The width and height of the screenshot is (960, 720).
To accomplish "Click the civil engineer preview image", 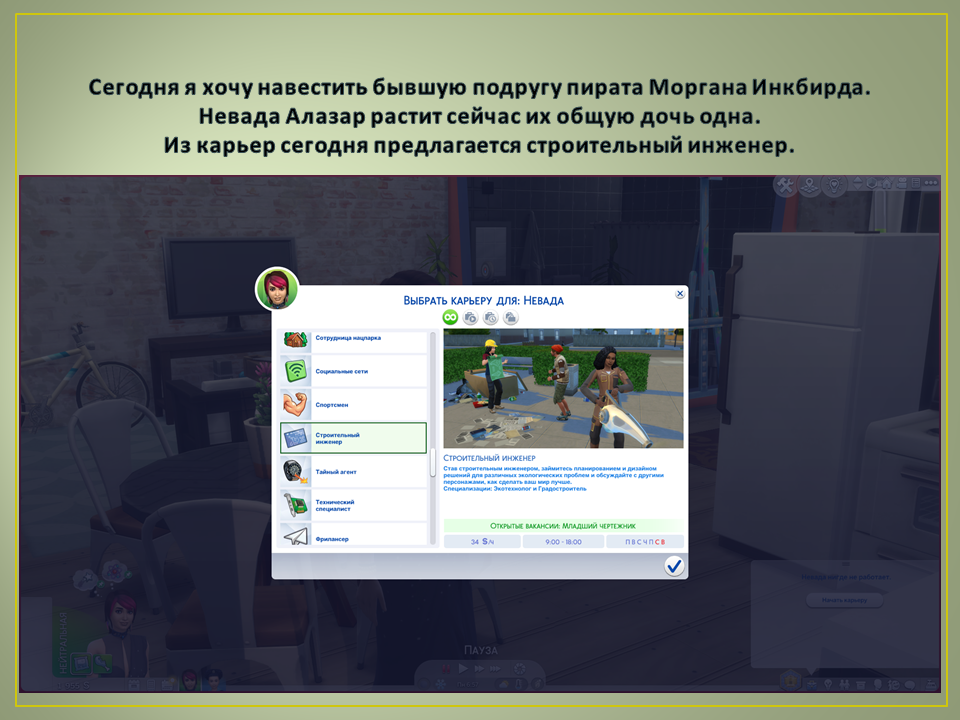I will 563,388.
